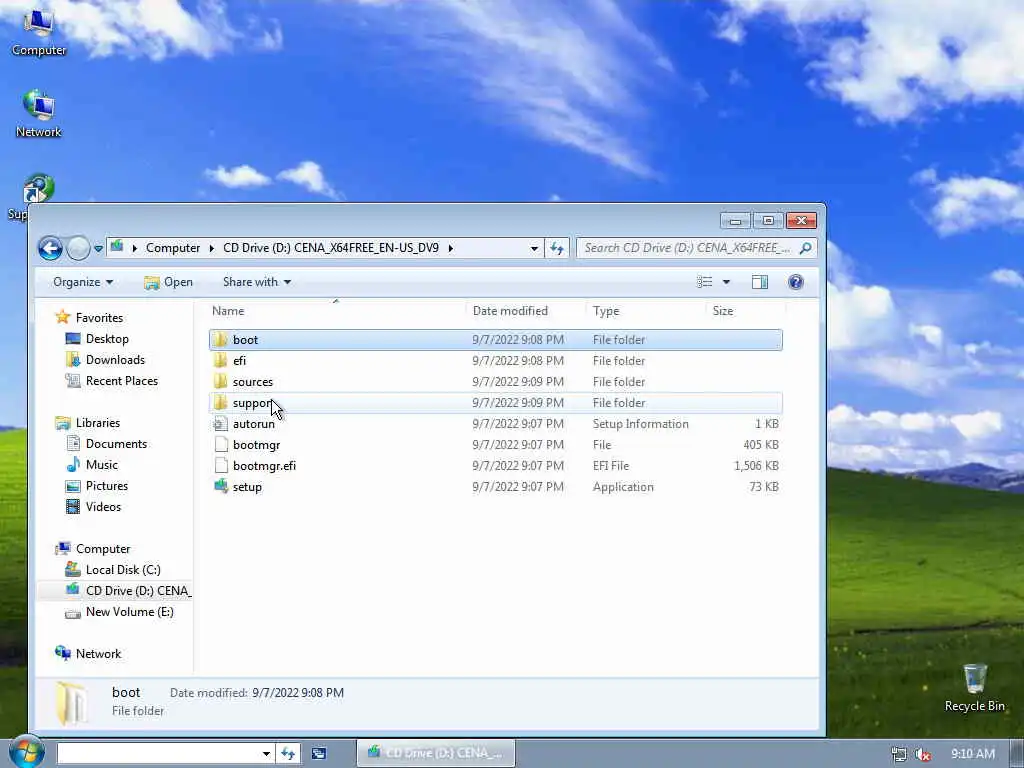Open Explorer help icon

tap(795, 282)
